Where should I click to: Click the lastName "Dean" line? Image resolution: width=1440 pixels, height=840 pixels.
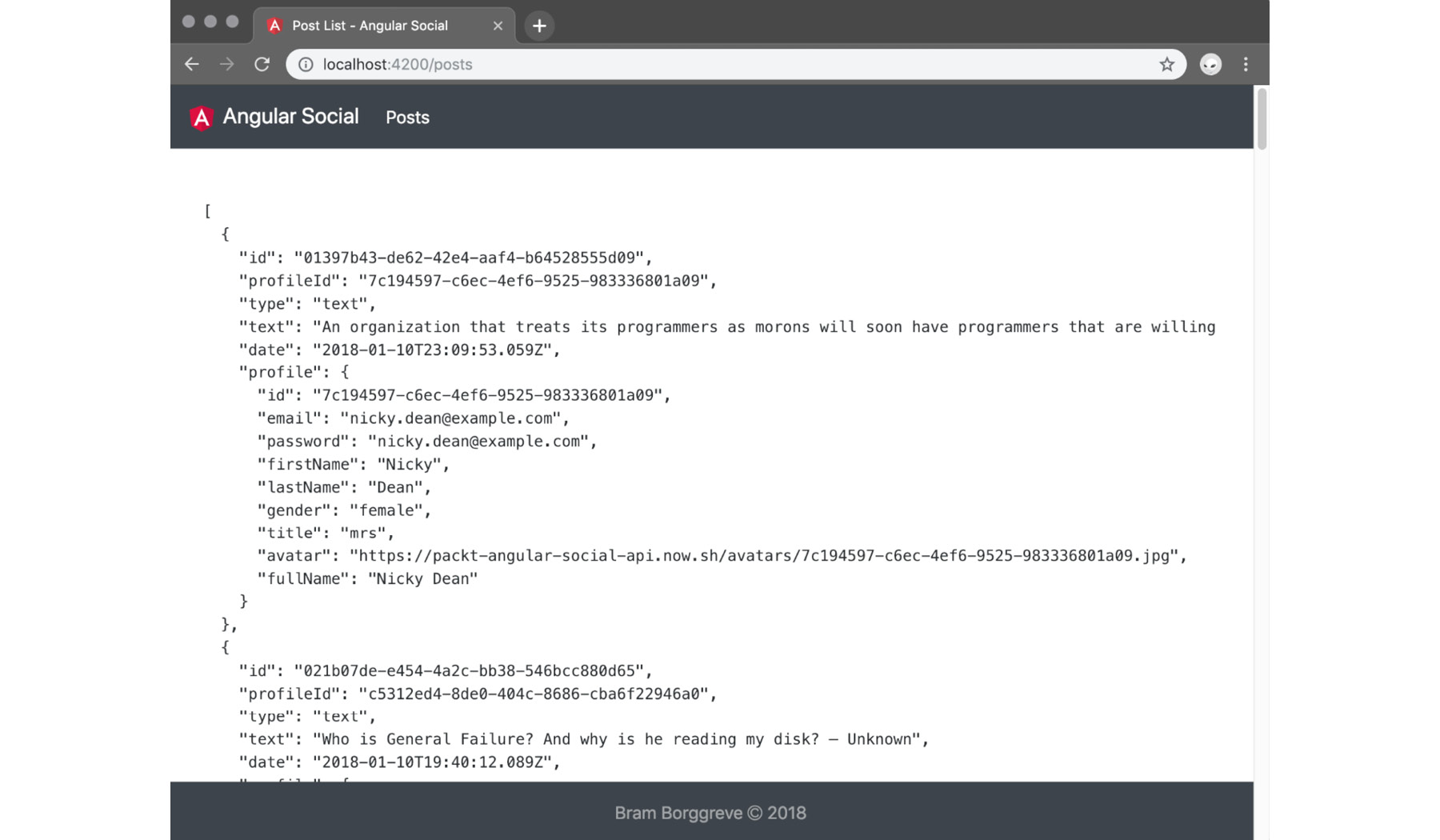344,487
